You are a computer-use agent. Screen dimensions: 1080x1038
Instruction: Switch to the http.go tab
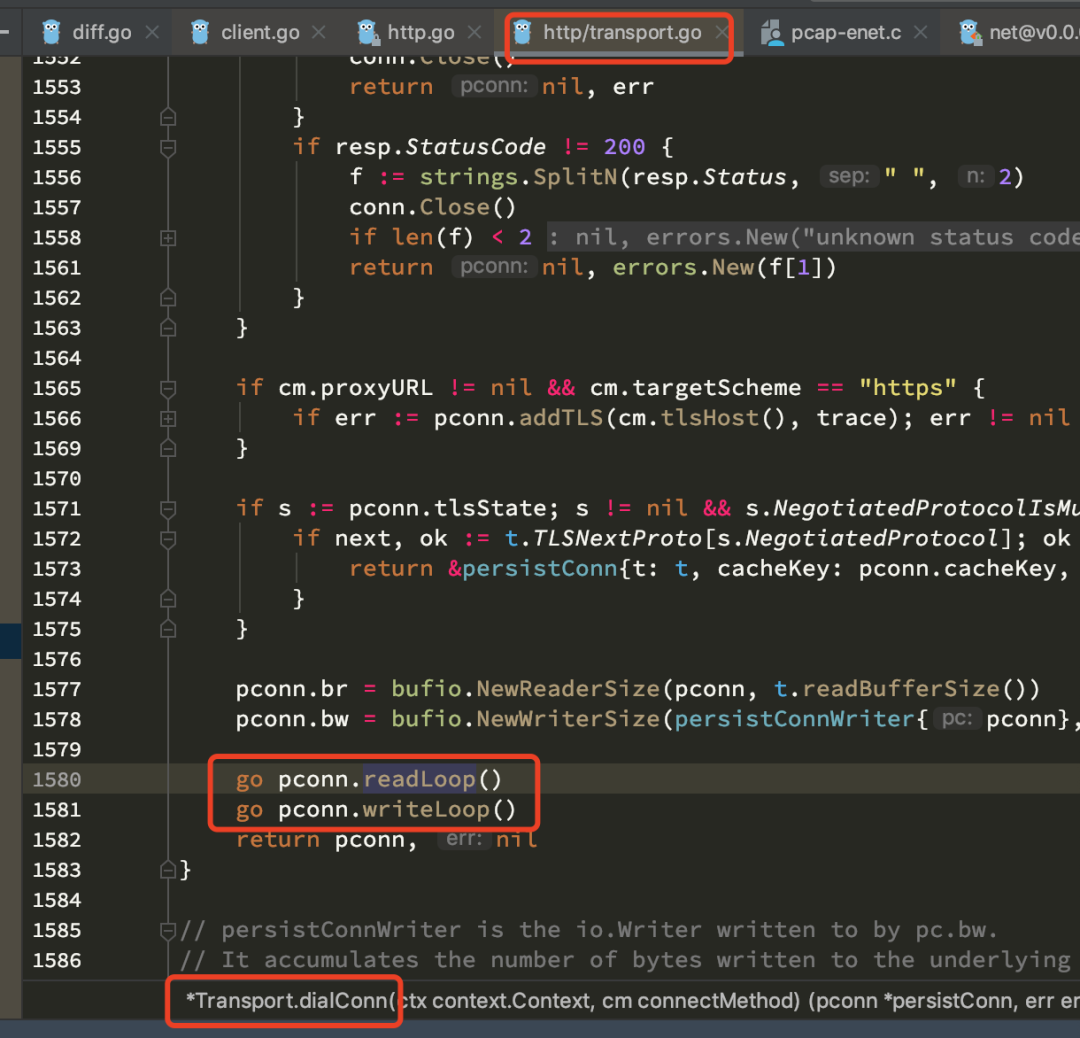click(420, 32)
